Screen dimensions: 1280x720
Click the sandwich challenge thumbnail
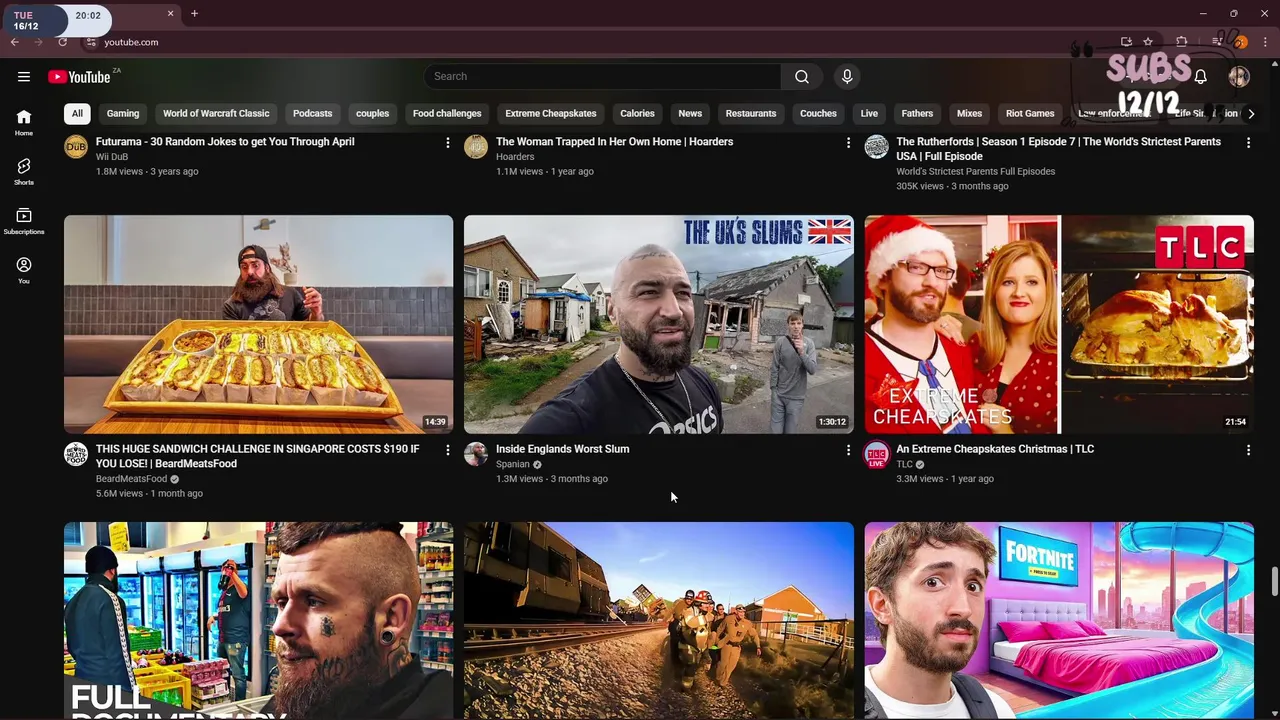pos(258,324)
